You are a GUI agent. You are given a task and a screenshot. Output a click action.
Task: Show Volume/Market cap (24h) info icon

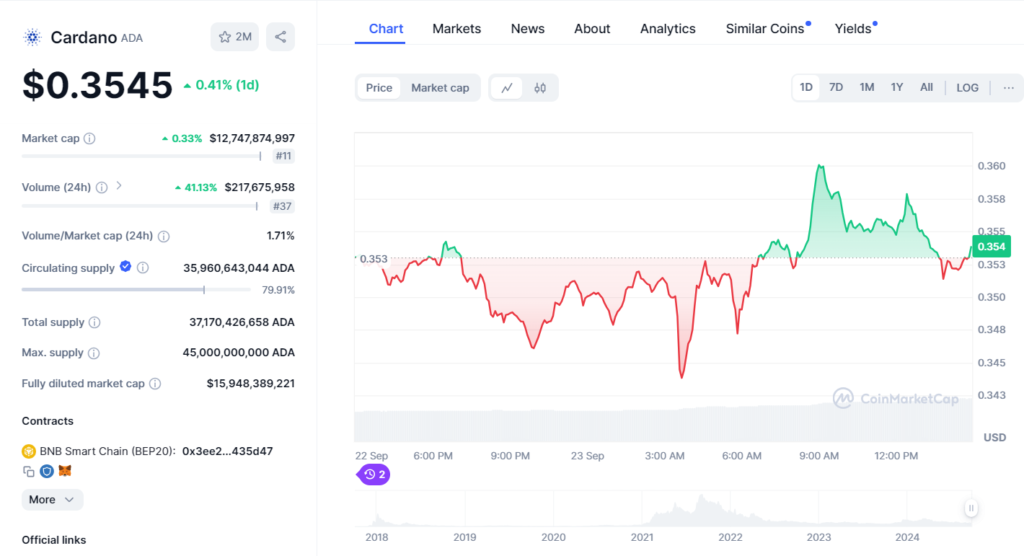click(164, 236)
